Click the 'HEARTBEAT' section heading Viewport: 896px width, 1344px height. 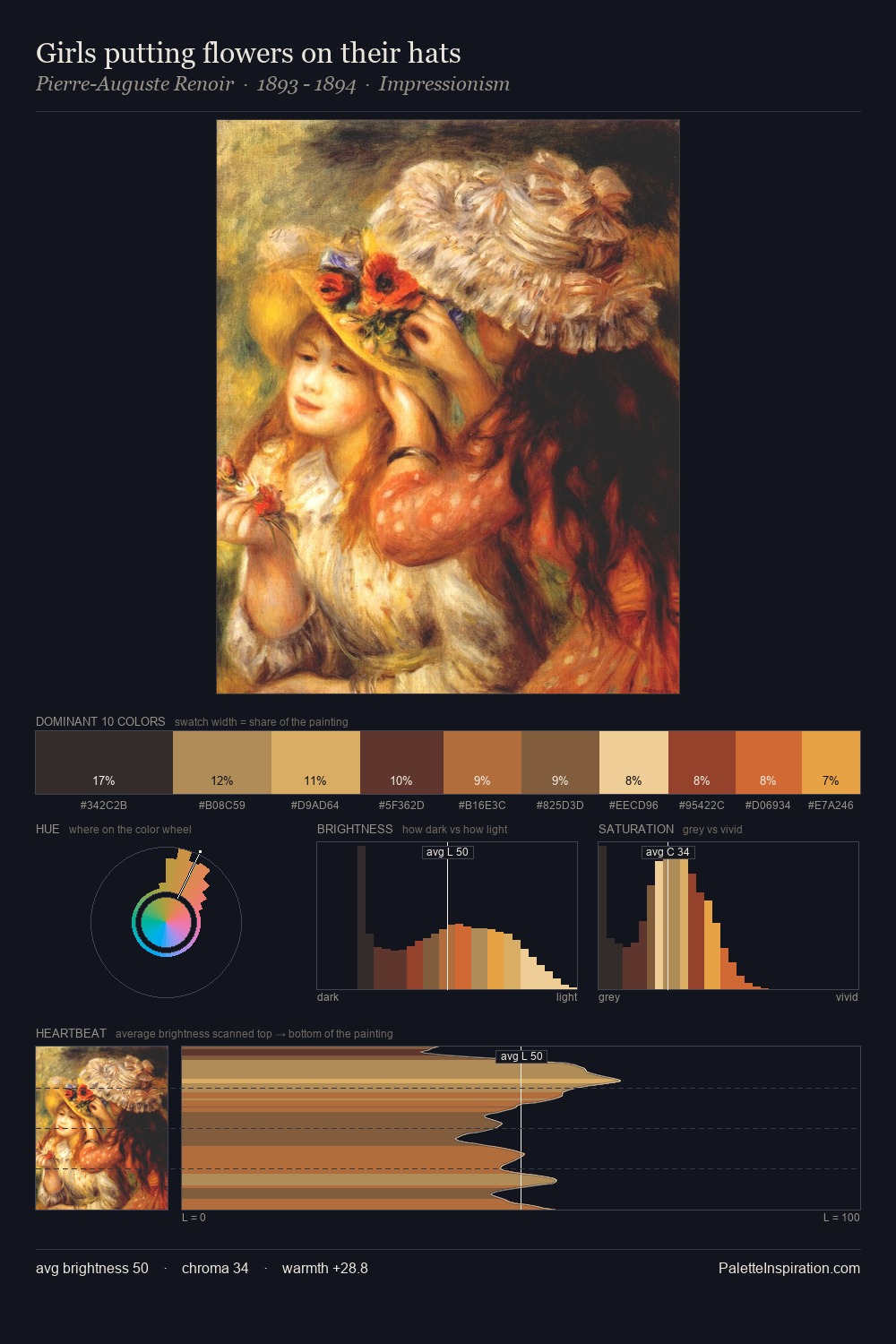pyautogui.click(x=71, y=1033)
